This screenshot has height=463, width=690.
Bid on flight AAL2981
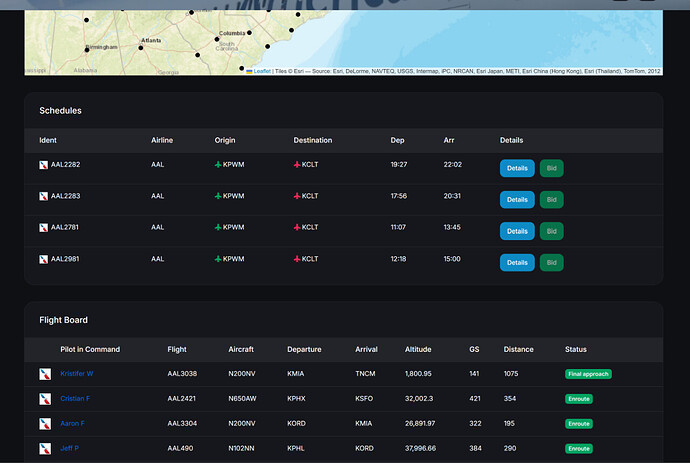pyautogui.click(x=551, y=263)
